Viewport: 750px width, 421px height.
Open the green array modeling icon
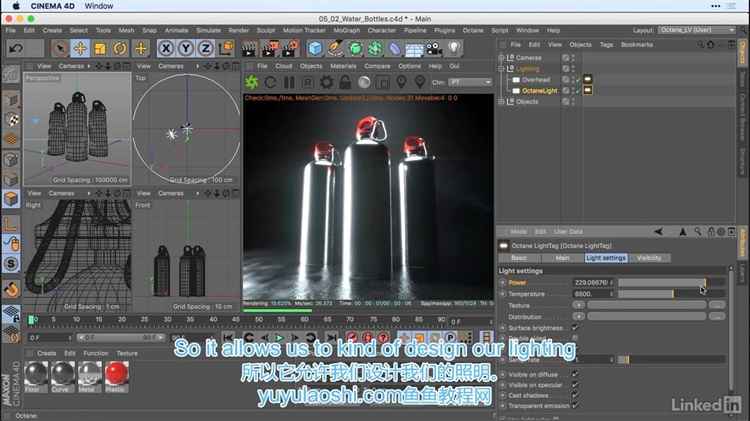point(375,48)
